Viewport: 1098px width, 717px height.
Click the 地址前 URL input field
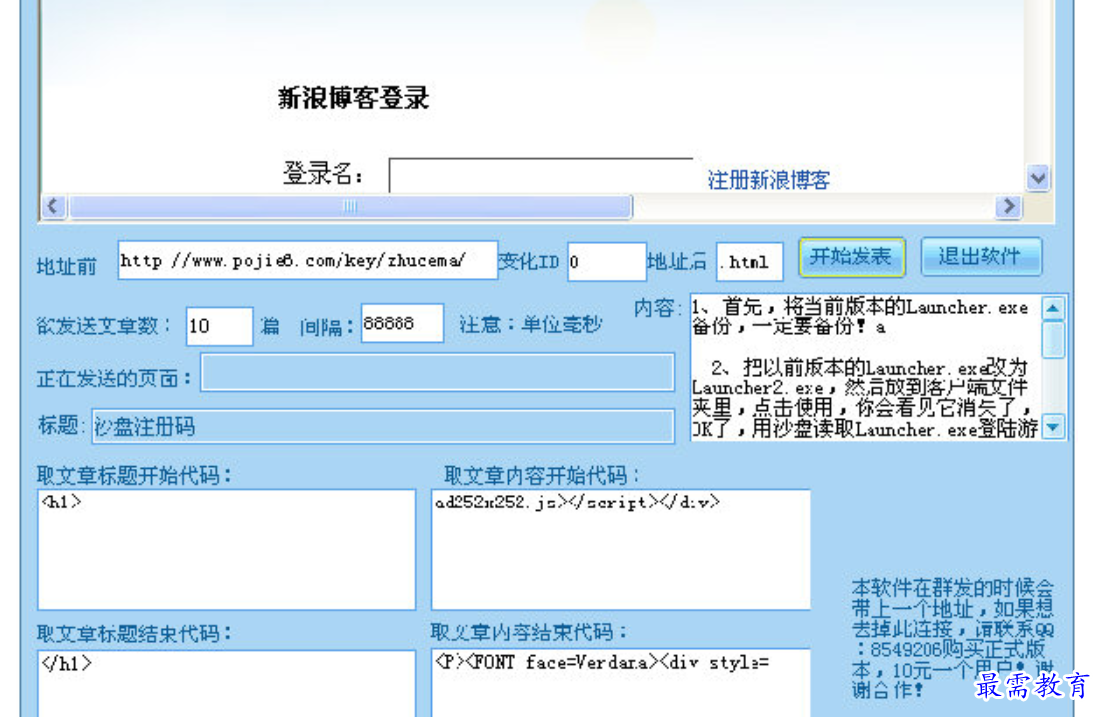(307, 260)
